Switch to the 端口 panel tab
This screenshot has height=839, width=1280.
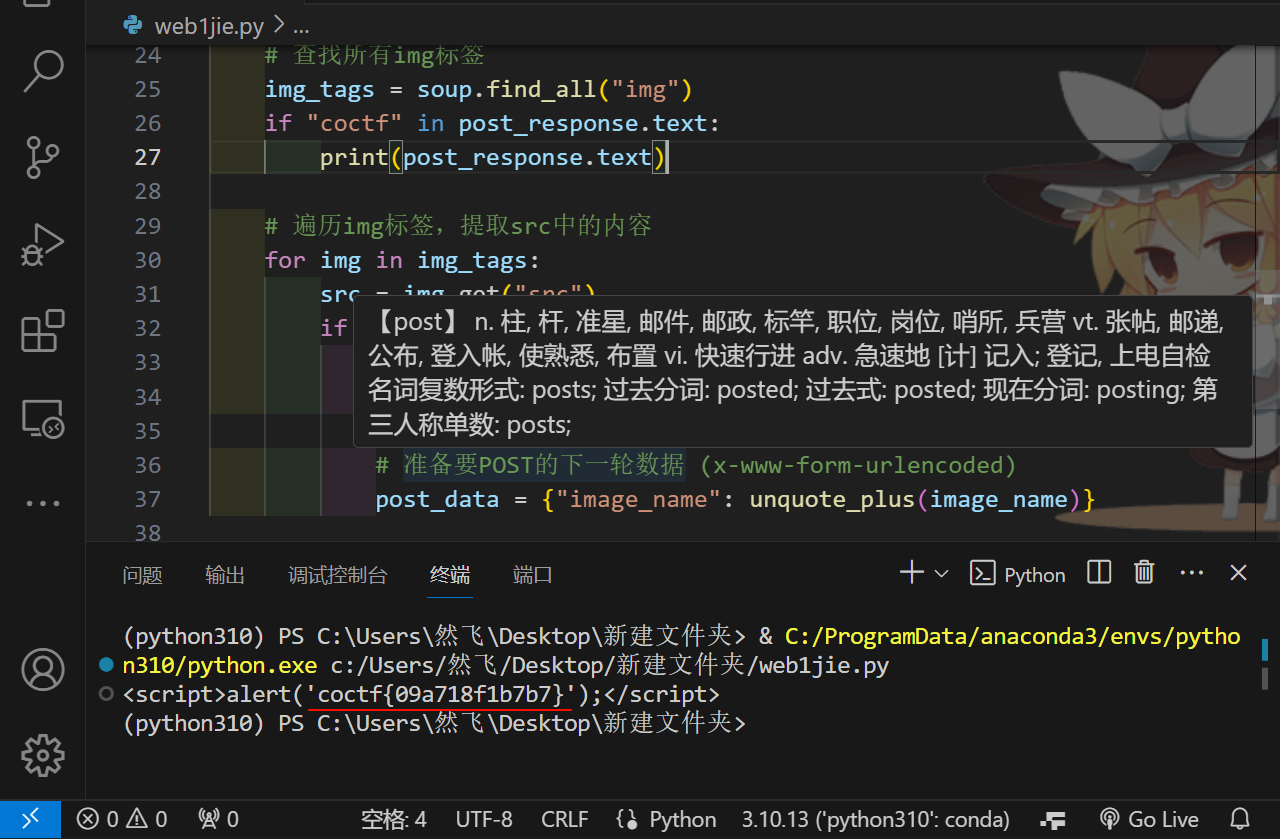532,575
